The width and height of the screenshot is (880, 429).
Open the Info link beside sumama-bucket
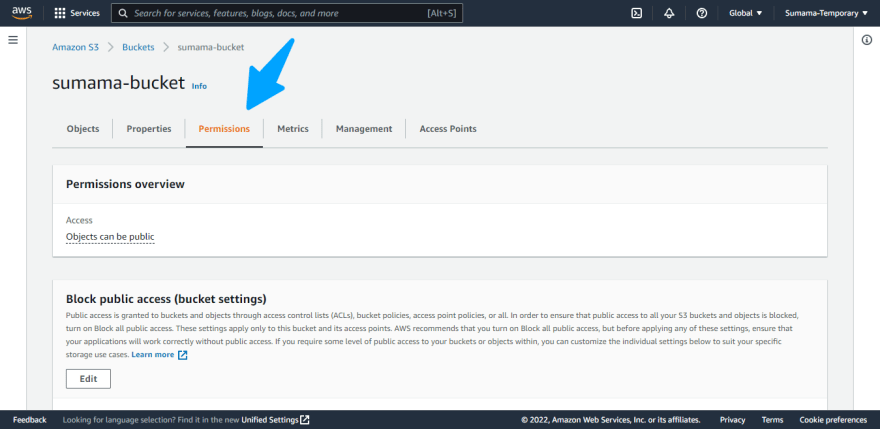[x=199, y=86]
